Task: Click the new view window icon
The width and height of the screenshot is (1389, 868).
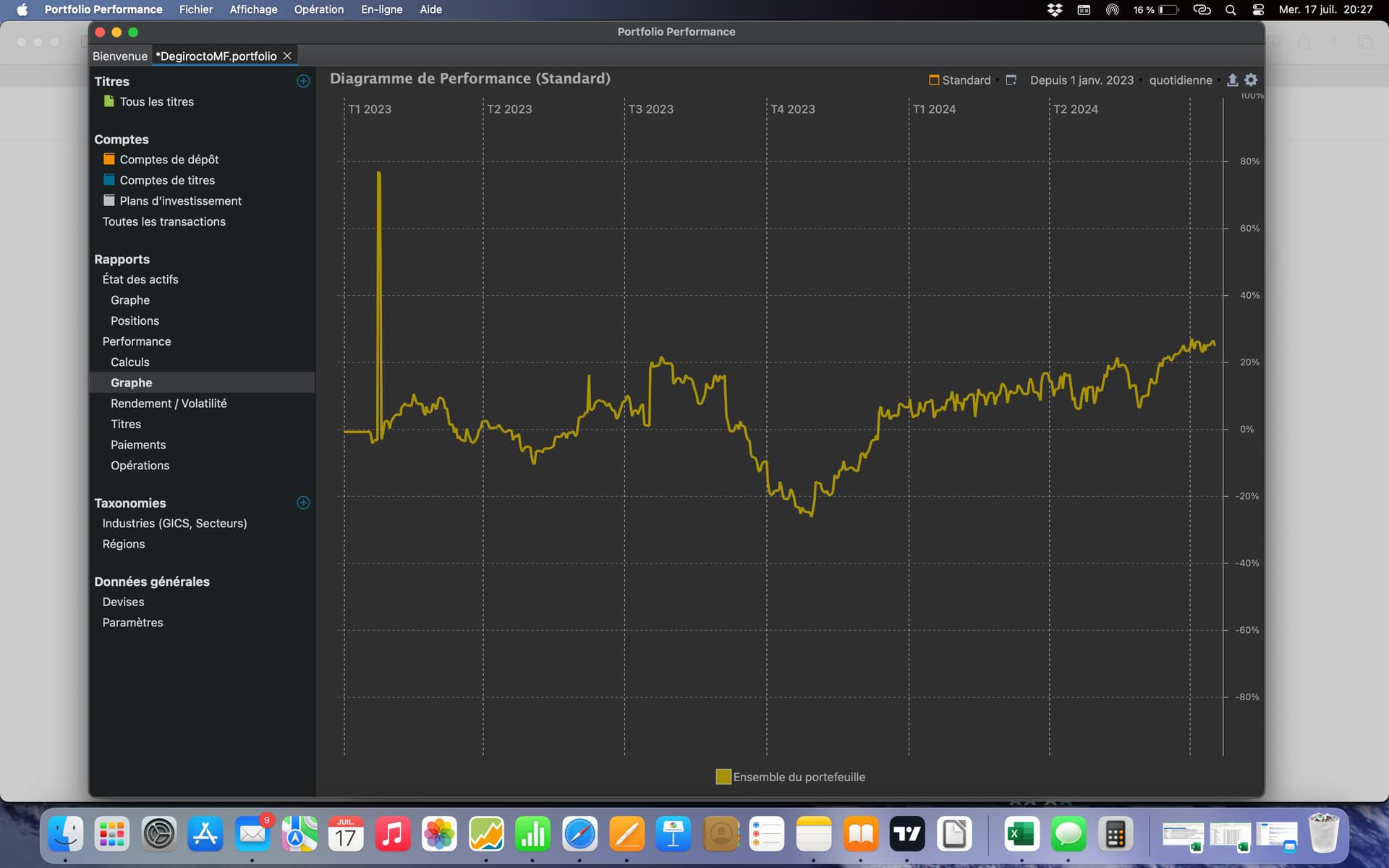Action: click(1011, 80)
